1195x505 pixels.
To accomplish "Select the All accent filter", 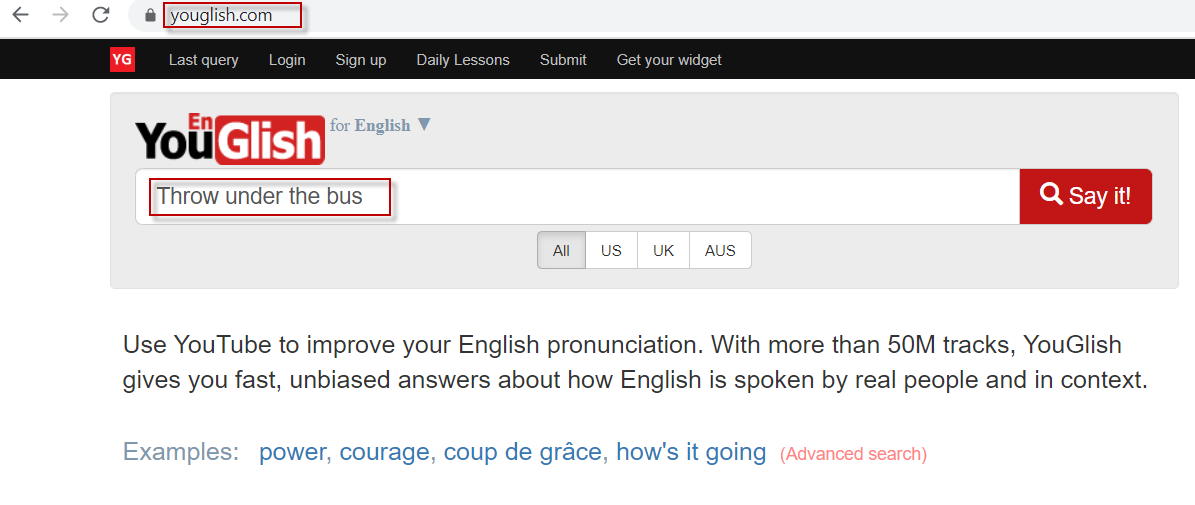I will (x=562, y=251).
